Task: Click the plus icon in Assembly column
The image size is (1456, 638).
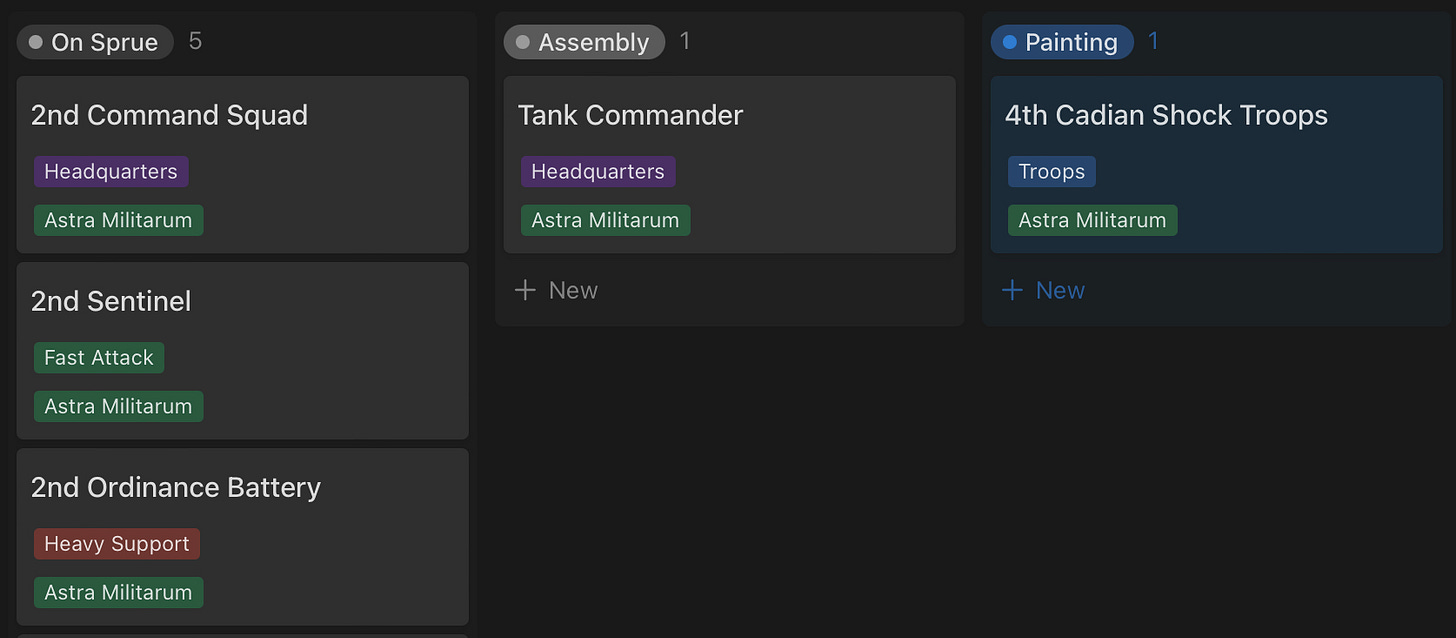Action: pos(525,290)
